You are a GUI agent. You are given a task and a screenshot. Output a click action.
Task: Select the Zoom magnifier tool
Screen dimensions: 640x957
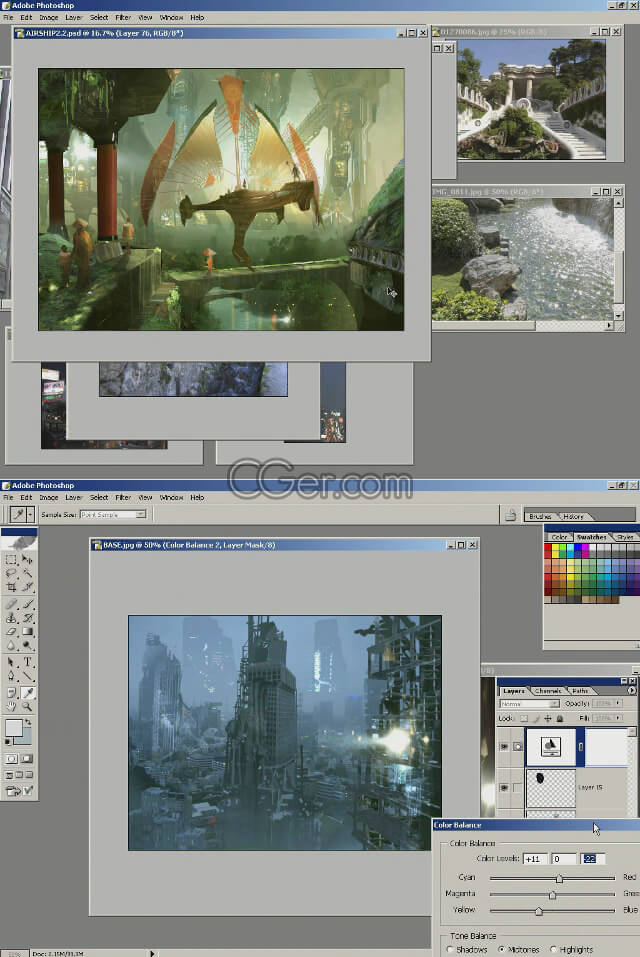pos(27,706)
